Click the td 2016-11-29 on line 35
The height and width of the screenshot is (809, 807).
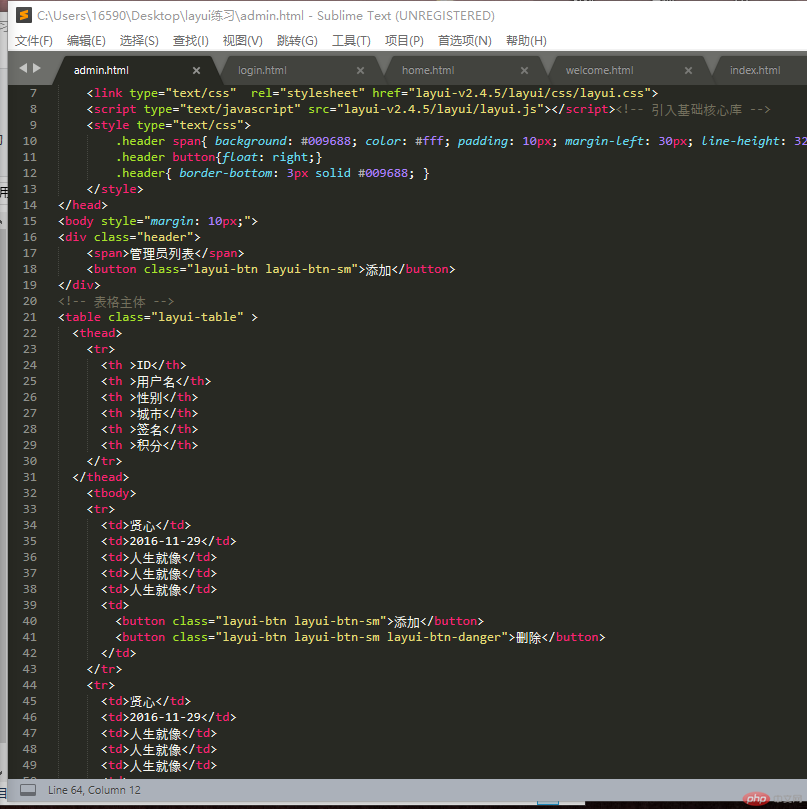(169, 541)
